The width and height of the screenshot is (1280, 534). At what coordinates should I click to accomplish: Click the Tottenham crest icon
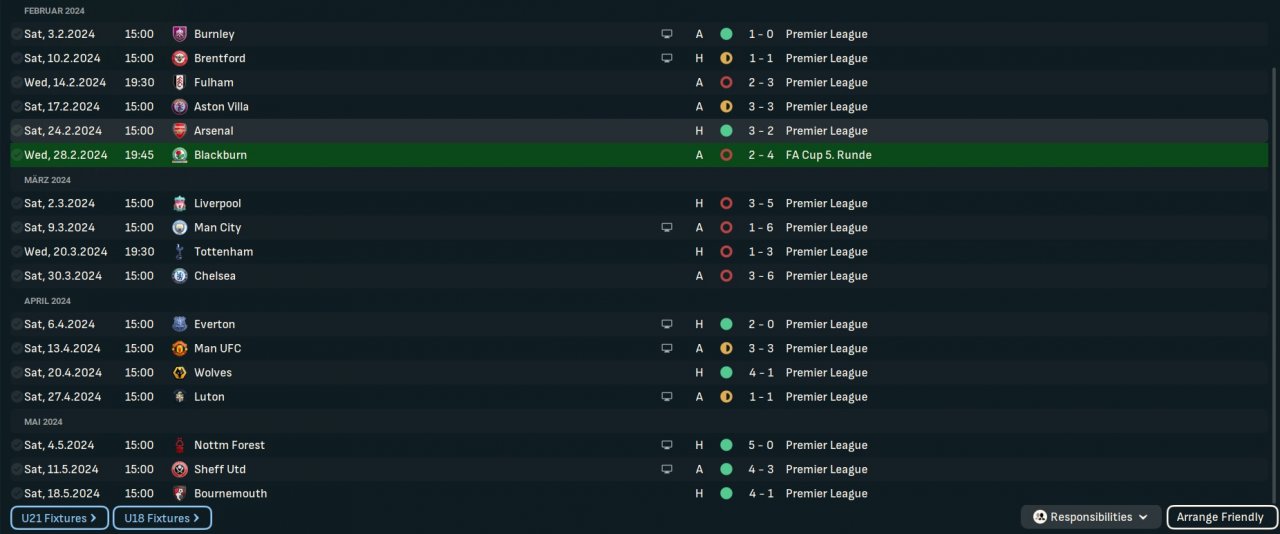[180, 252]
